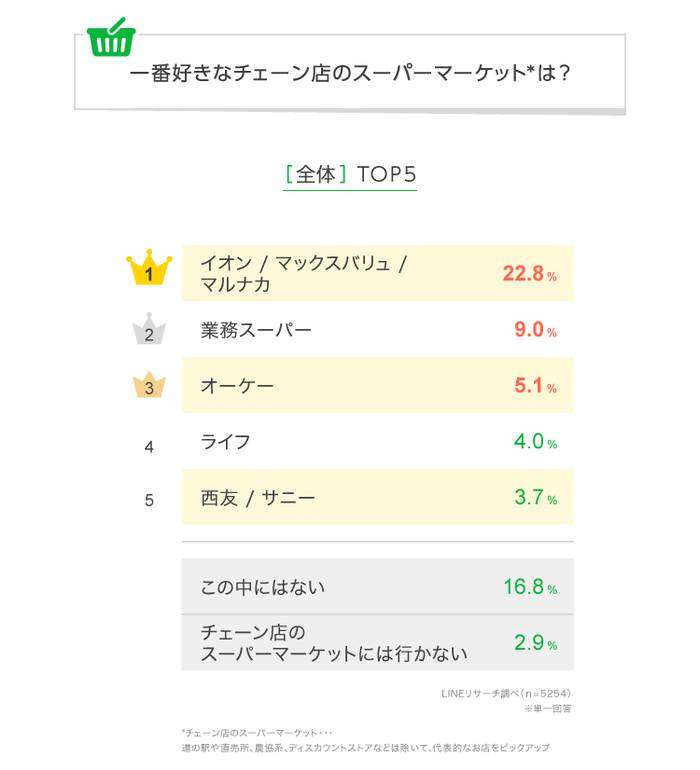Click the rank number 4
The image size is (700, 770).
tap(149, 447)
